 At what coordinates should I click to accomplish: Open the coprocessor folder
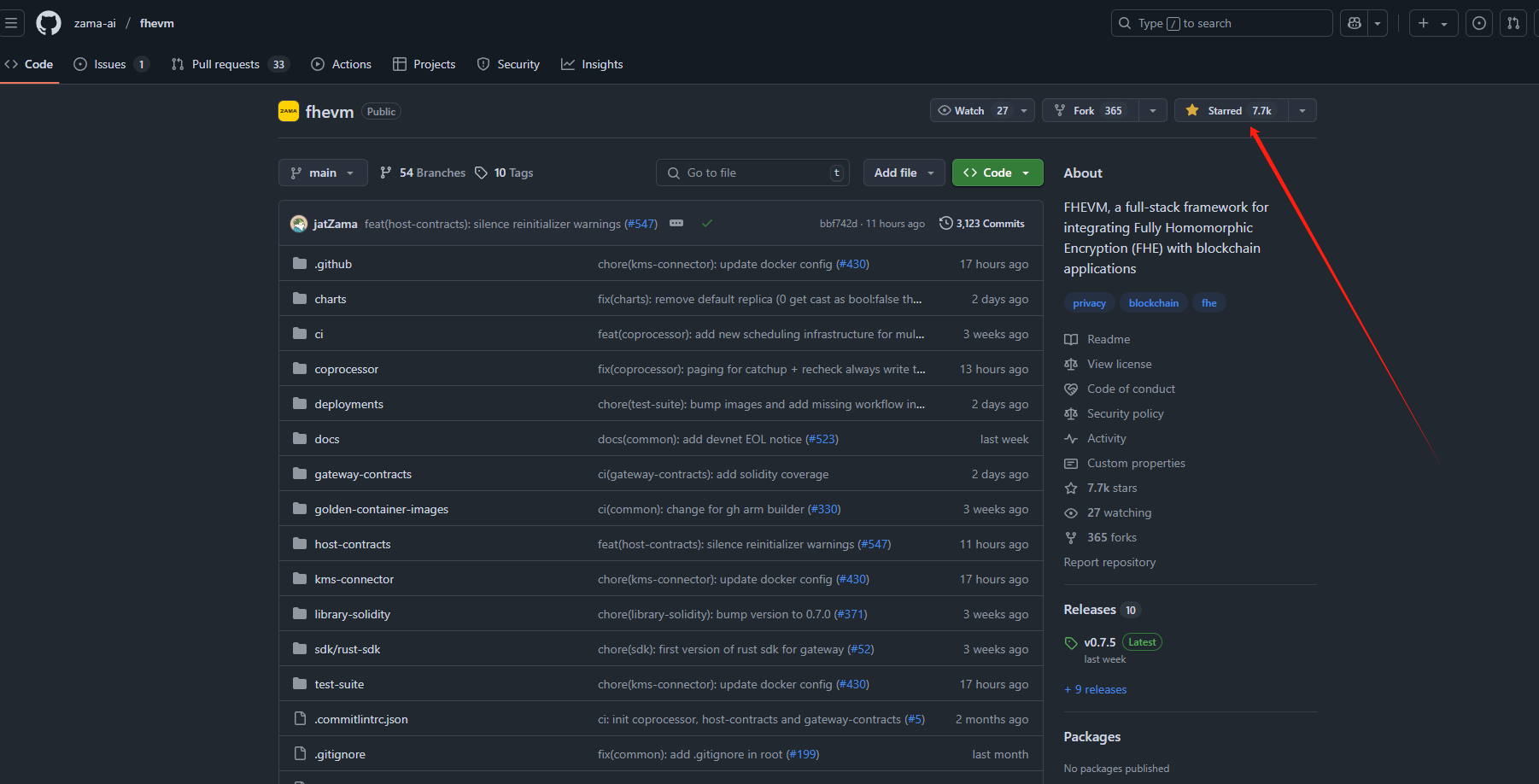pos(346,369)
